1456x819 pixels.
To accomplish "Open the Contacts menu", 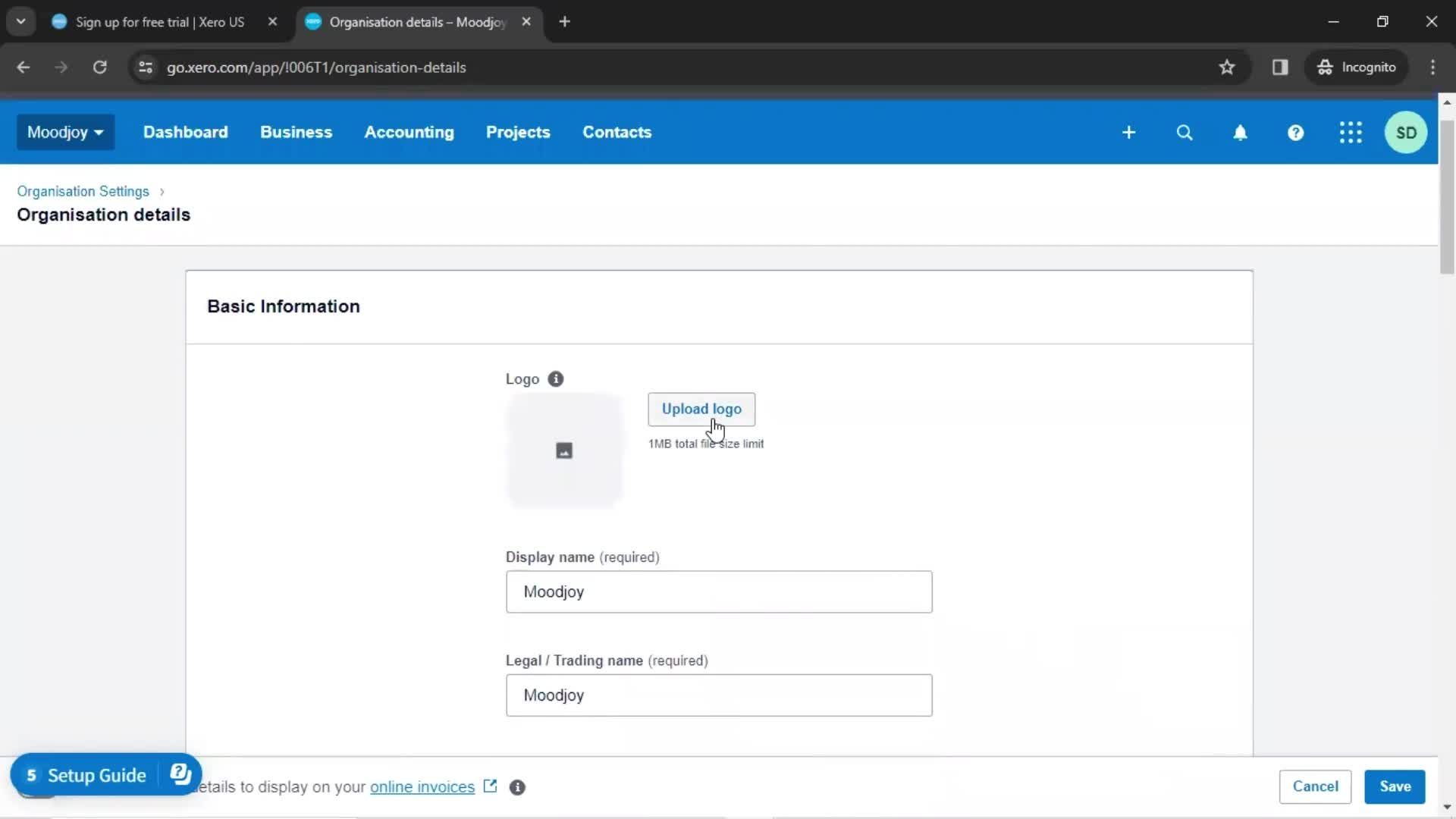I will pyautogui.click(x=617, y=132).
